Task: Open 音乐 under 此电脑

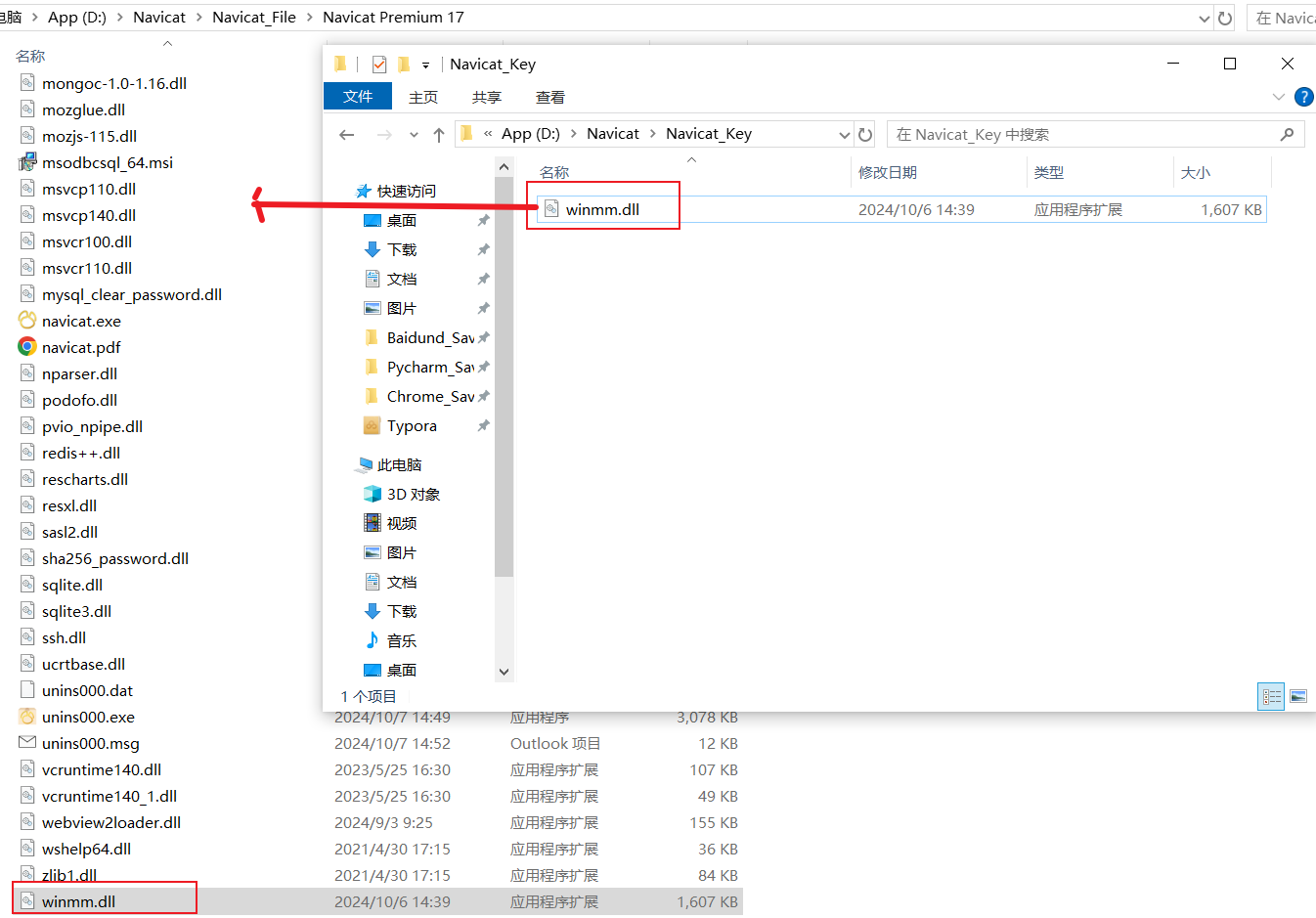Action: pyautogui.click(x=402, y=640)
